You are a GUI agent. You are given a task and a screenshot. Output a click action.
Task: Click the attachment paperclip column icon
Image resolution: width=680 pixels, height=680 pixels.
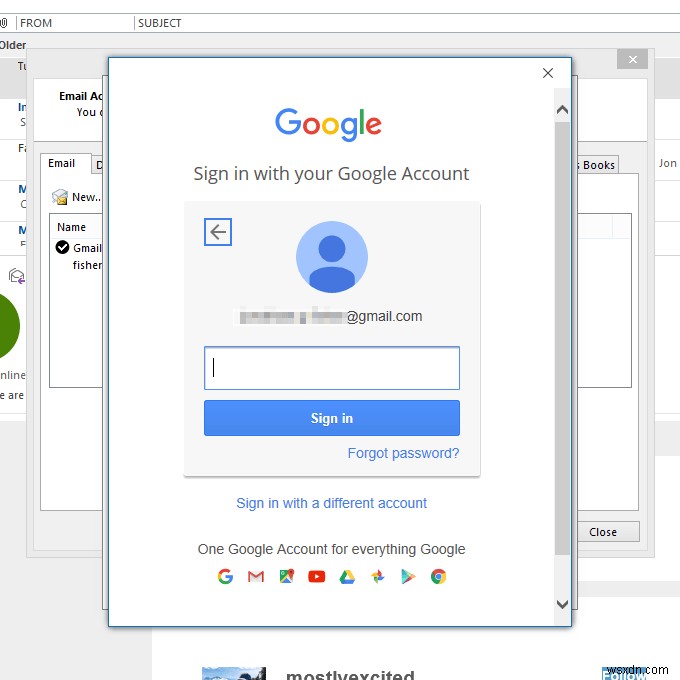tap(3, 23)
